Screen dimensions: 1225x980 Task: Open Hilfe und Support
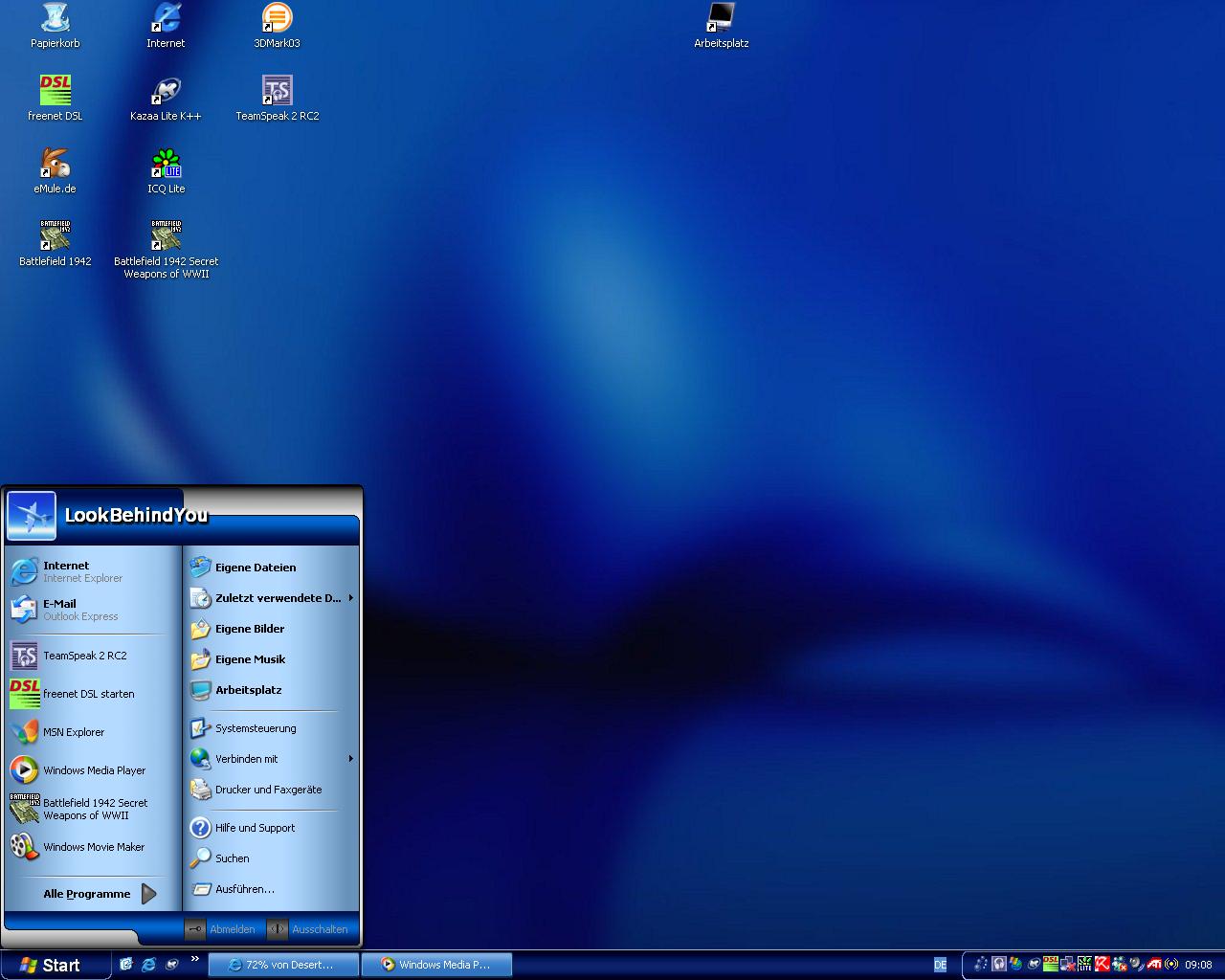tap(272, 828)
